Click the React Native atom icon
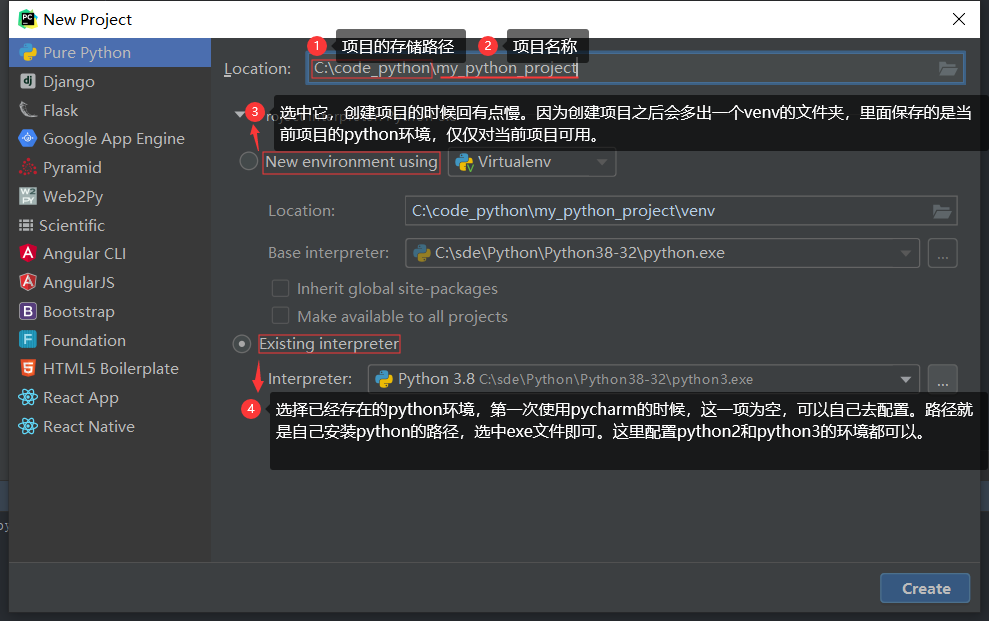989x621 pixels. pos(28,426)
